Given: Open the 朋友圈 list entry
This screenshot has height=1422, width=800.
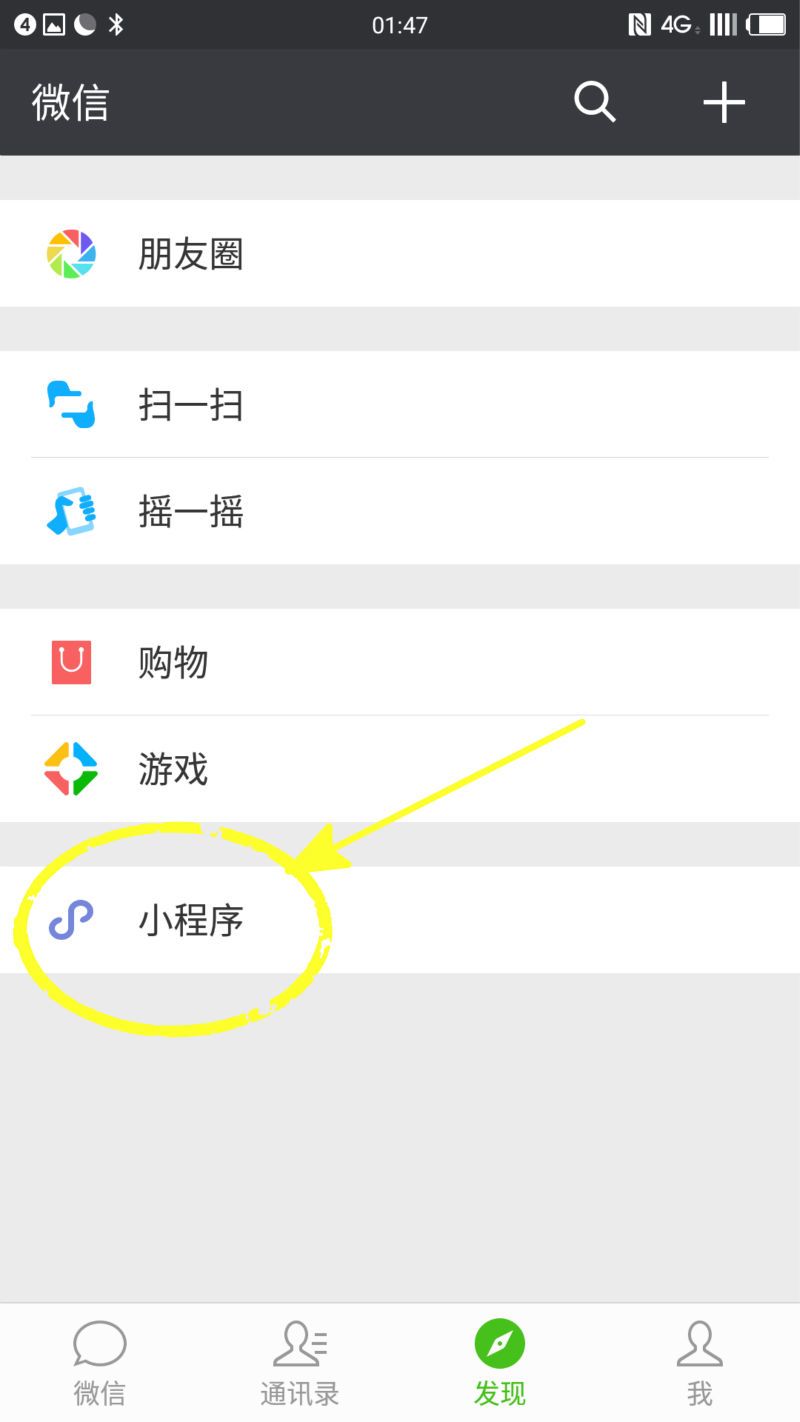Looking at the screenshot, I should [400, 254].
